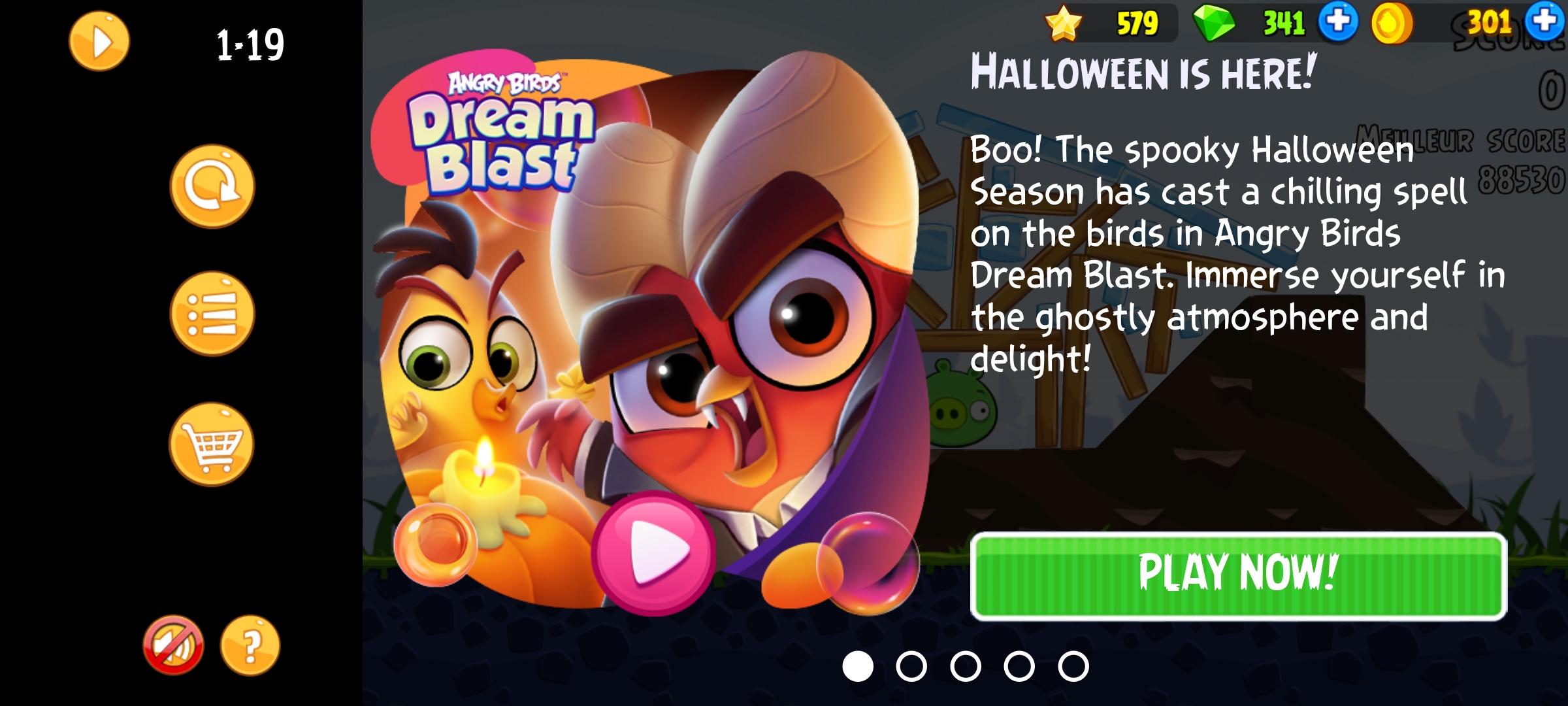The width and height of the screenshot is (1568, 706).
Task: Tap the green gem icon
Action: (x=1214, y=23)
